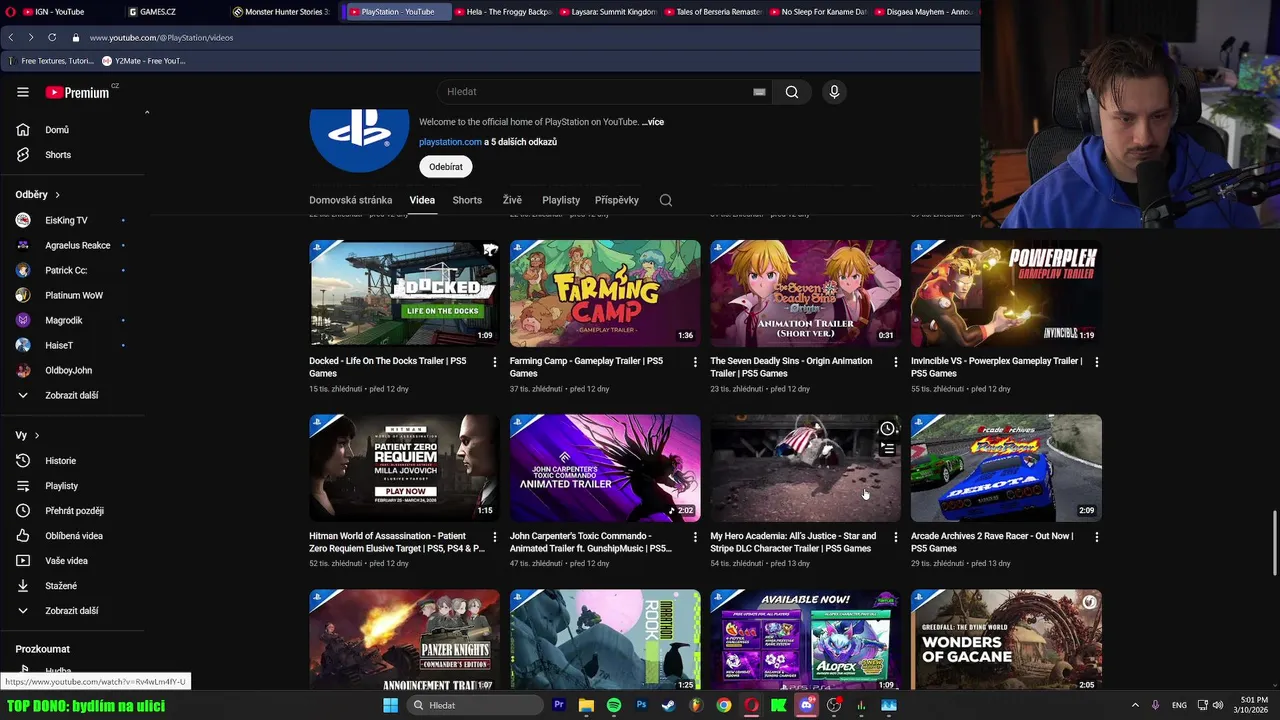
Task: Expand channel description with ...více
Action: [x=653, y=122]
